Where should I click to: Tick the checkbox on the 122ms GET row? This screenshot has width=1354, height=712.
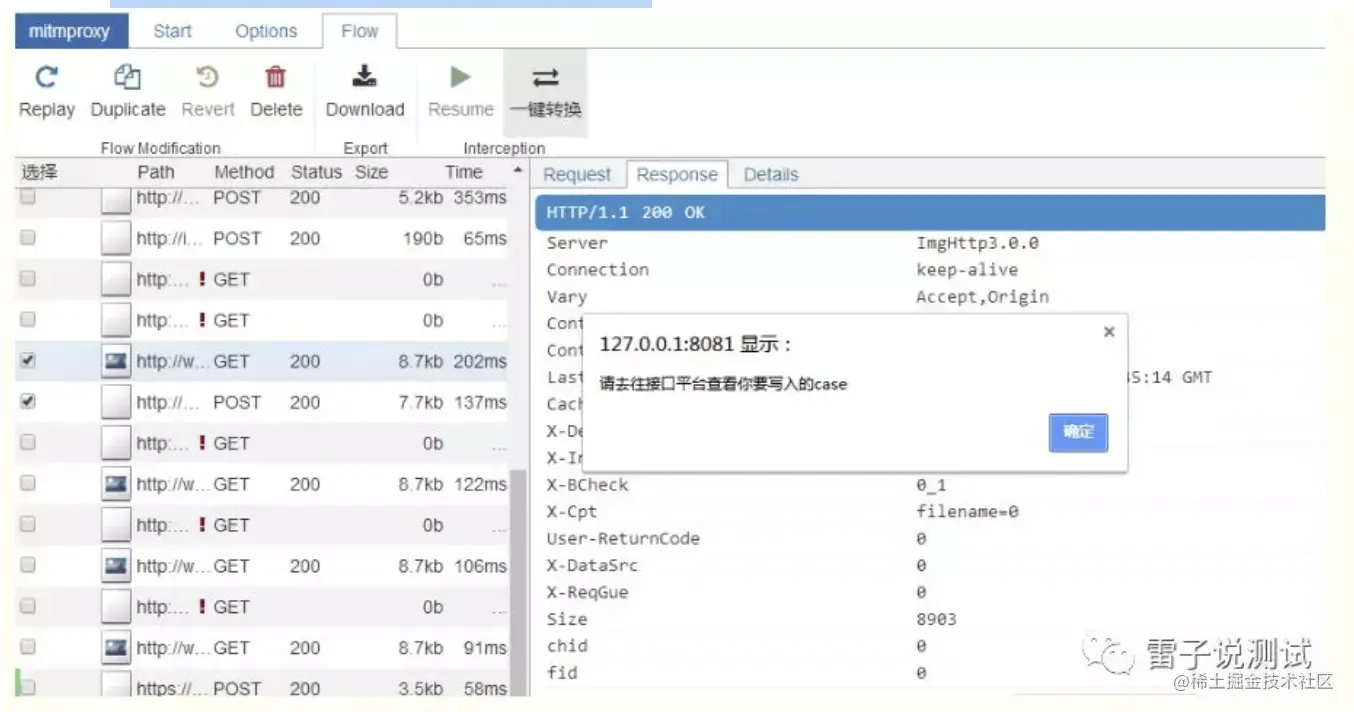(x=28, y=483)
